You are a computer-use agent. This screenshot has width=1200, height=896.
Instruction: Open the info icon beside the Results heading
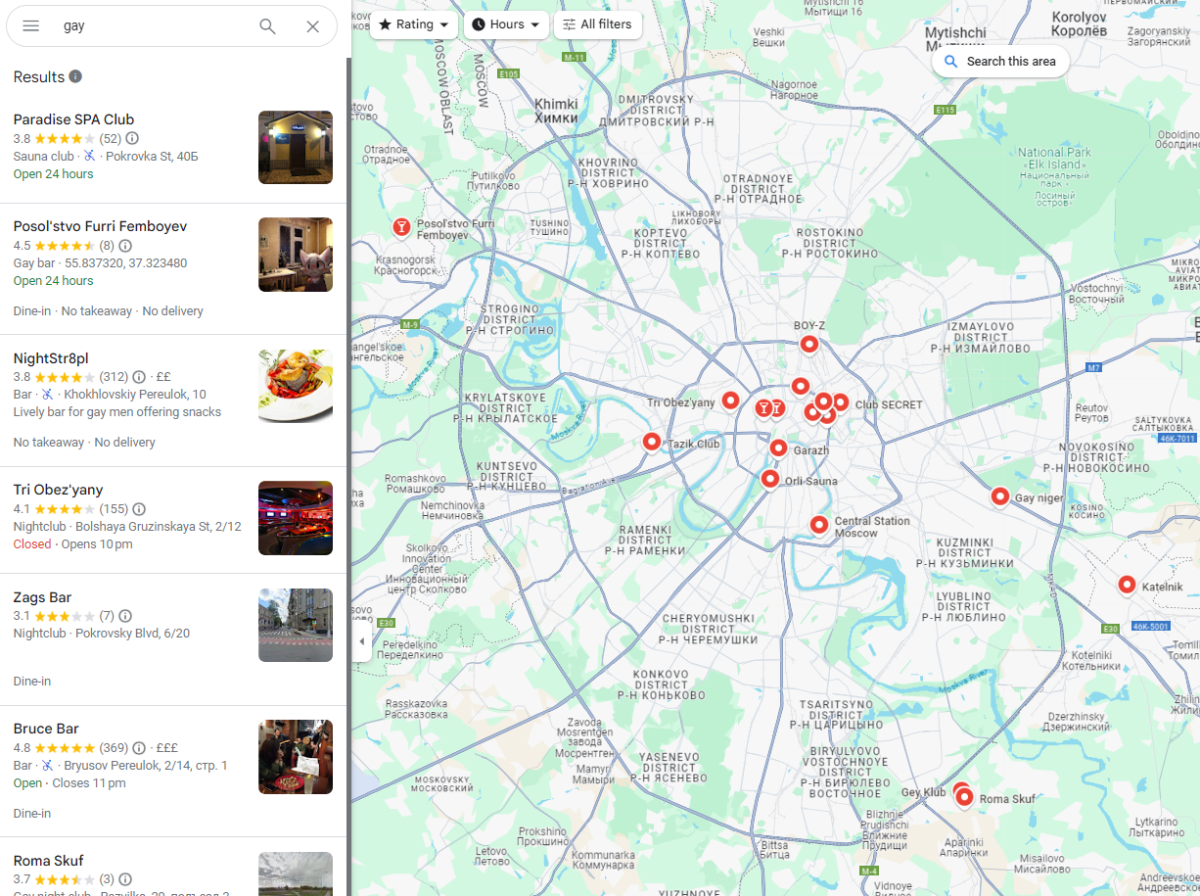(75, 77)
